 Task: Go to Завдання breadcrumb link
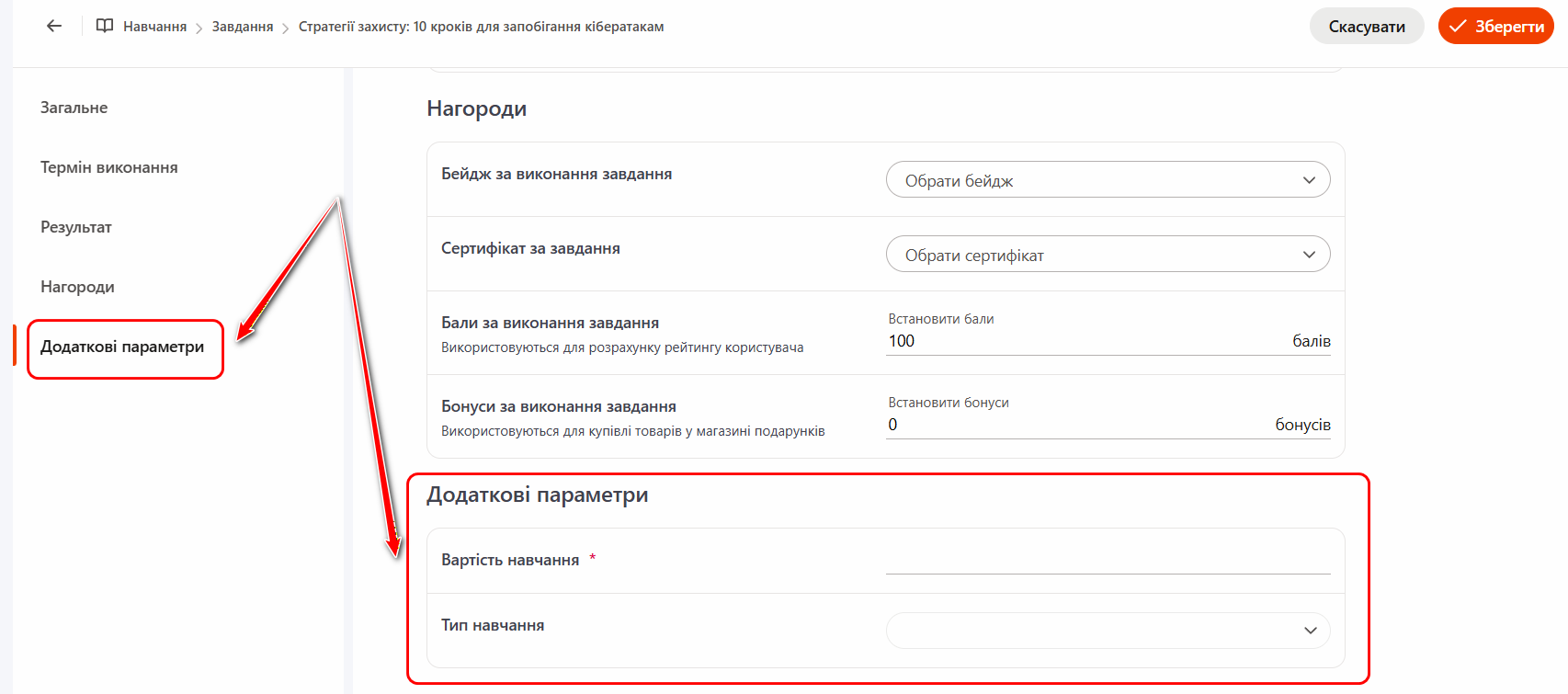pyautogui.click(x=243, y=27)
